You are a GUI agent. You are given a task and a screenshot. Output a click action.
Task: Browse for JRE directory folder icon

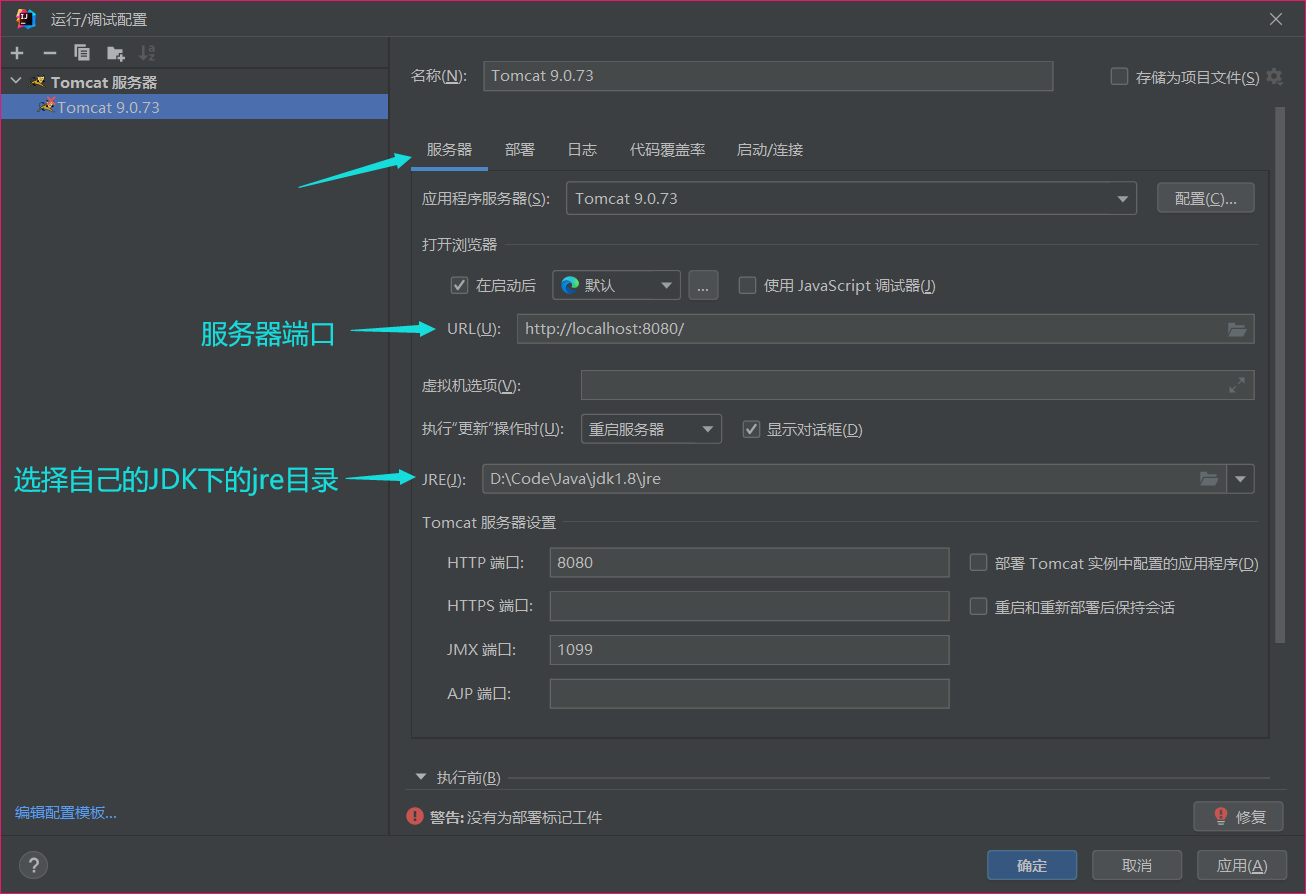pyautogui.click(x=1209, y=479)
